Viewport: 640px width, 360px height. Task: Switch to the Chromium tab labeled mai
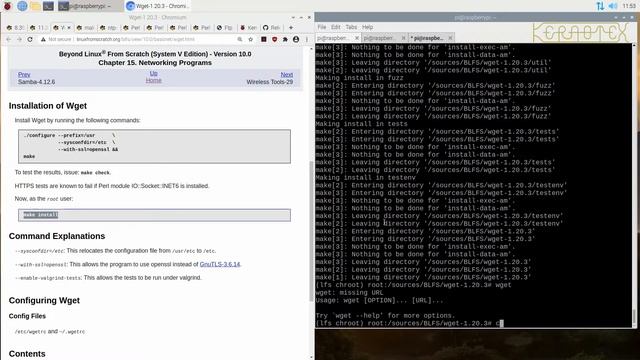click(x=85, y=28)
